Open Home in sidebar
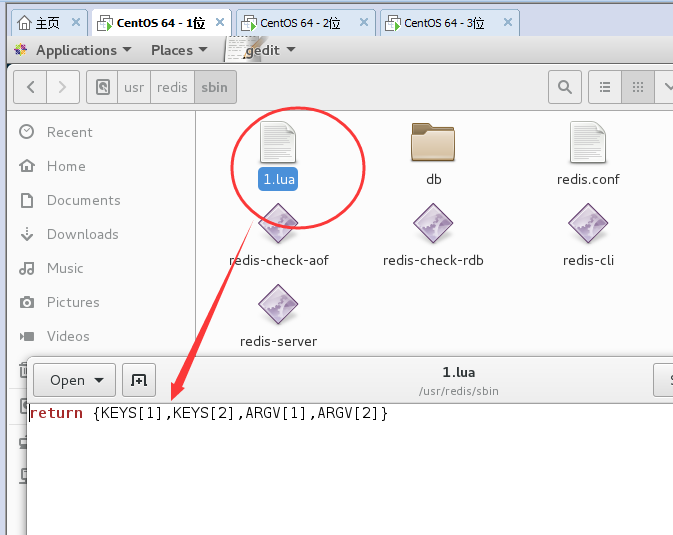The image size is (673, 535). [52, 166]
